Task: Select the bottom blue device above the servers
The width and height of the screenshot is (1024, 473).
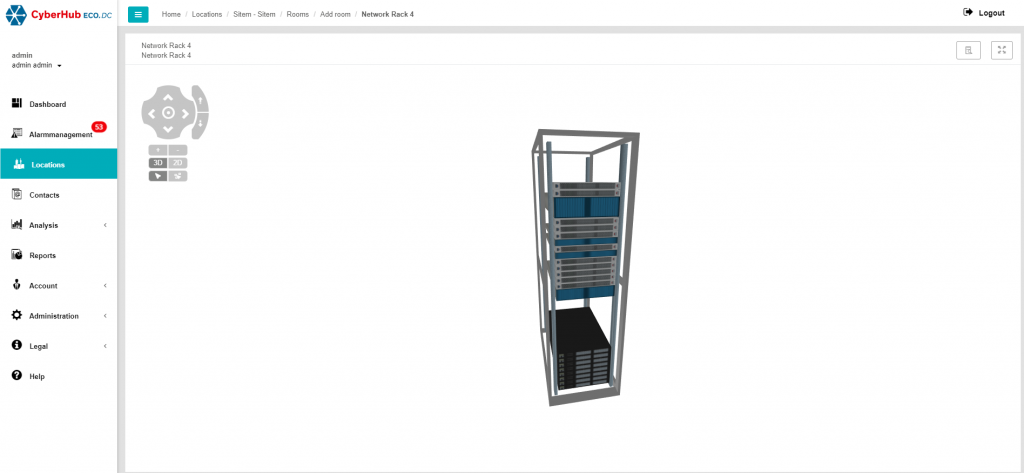Action: point(585,293)
